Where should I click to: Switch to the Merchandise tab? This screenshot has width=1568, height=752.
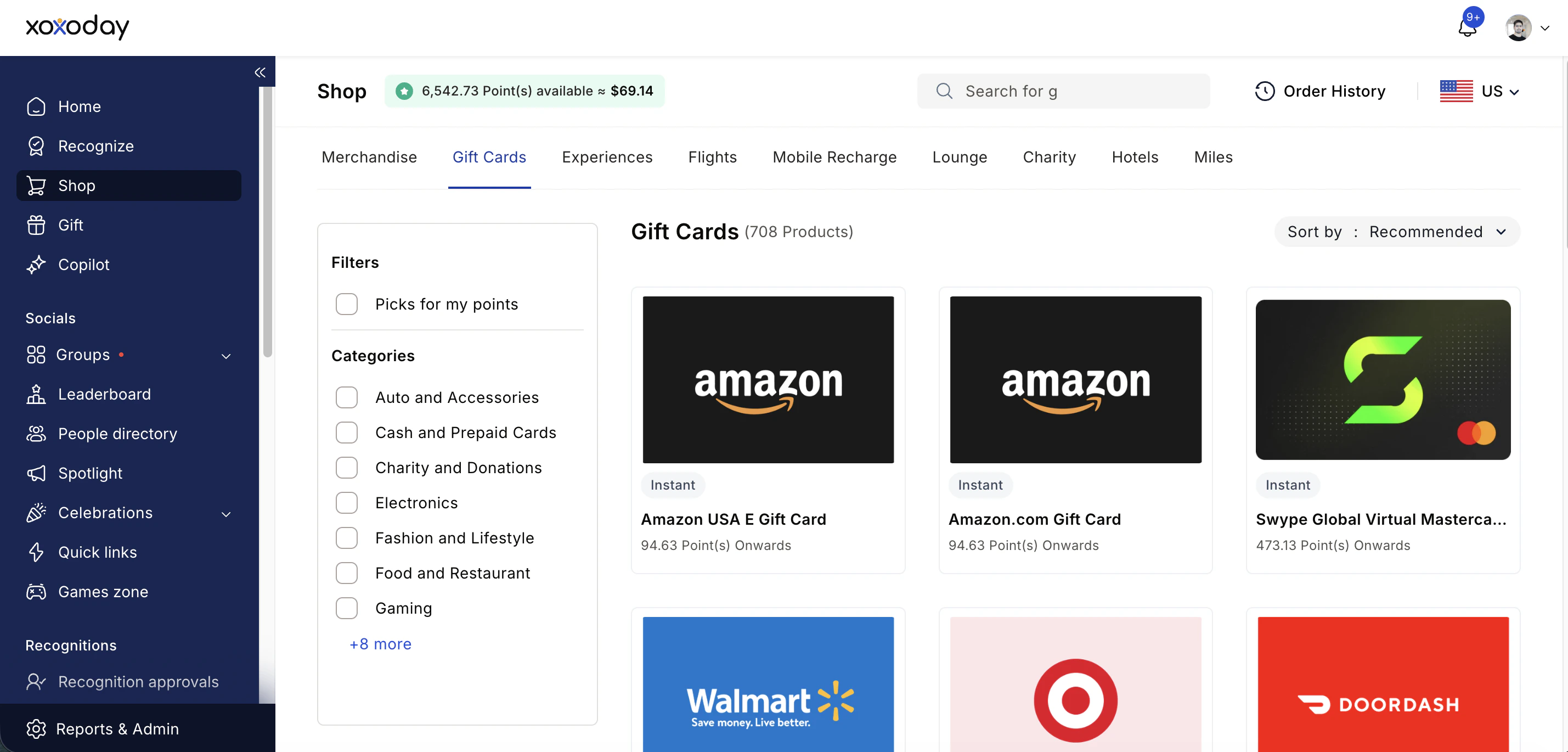tap(369, 157)
